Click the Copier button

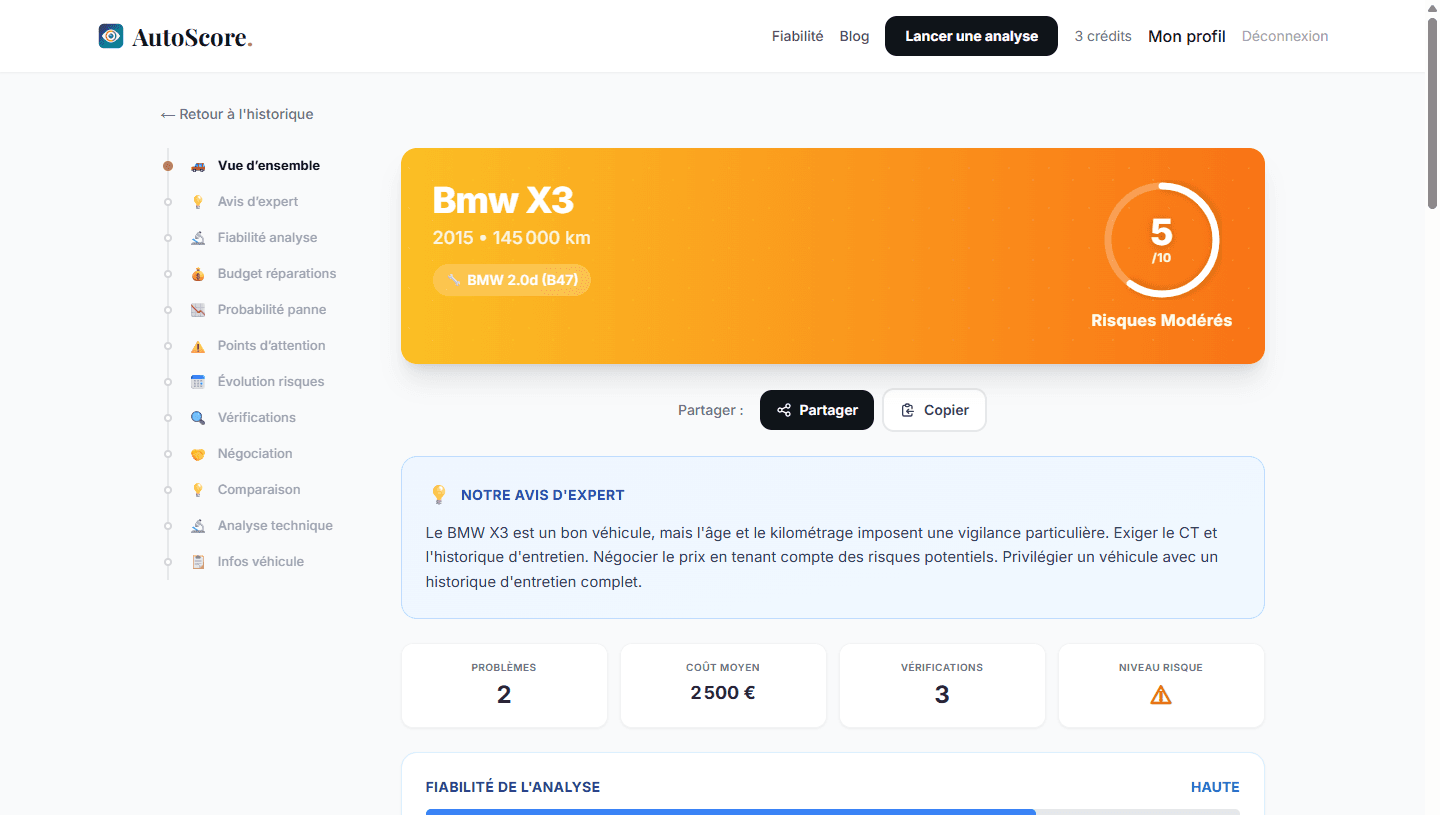(934, 410)
